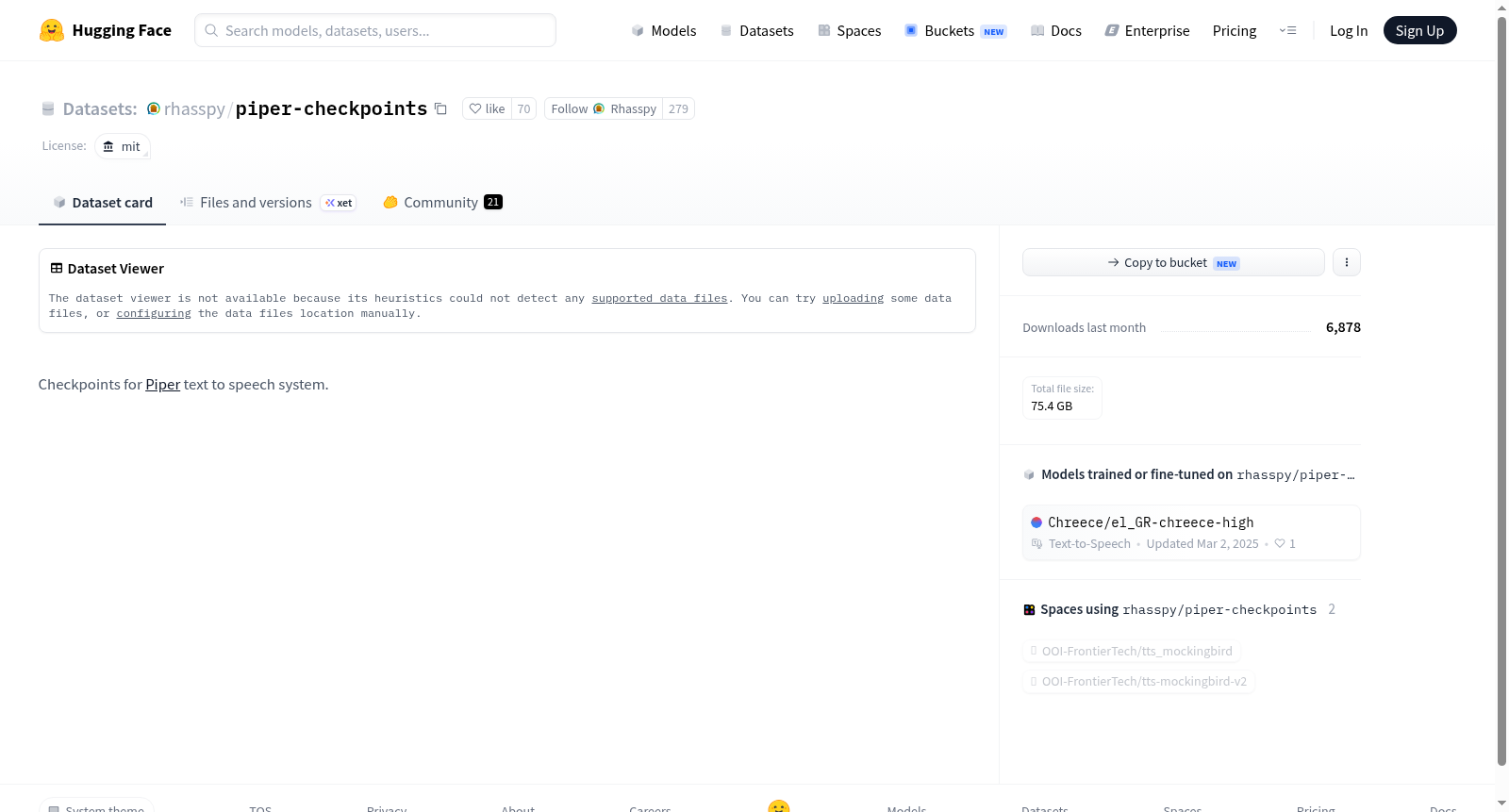
Task: Go to Spaces in top navigation
Action: [x=850, y=30]
